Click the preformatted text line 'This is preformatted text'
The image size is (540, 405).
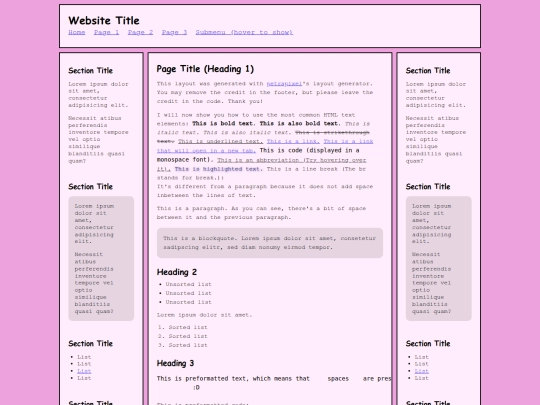point(274,378)
